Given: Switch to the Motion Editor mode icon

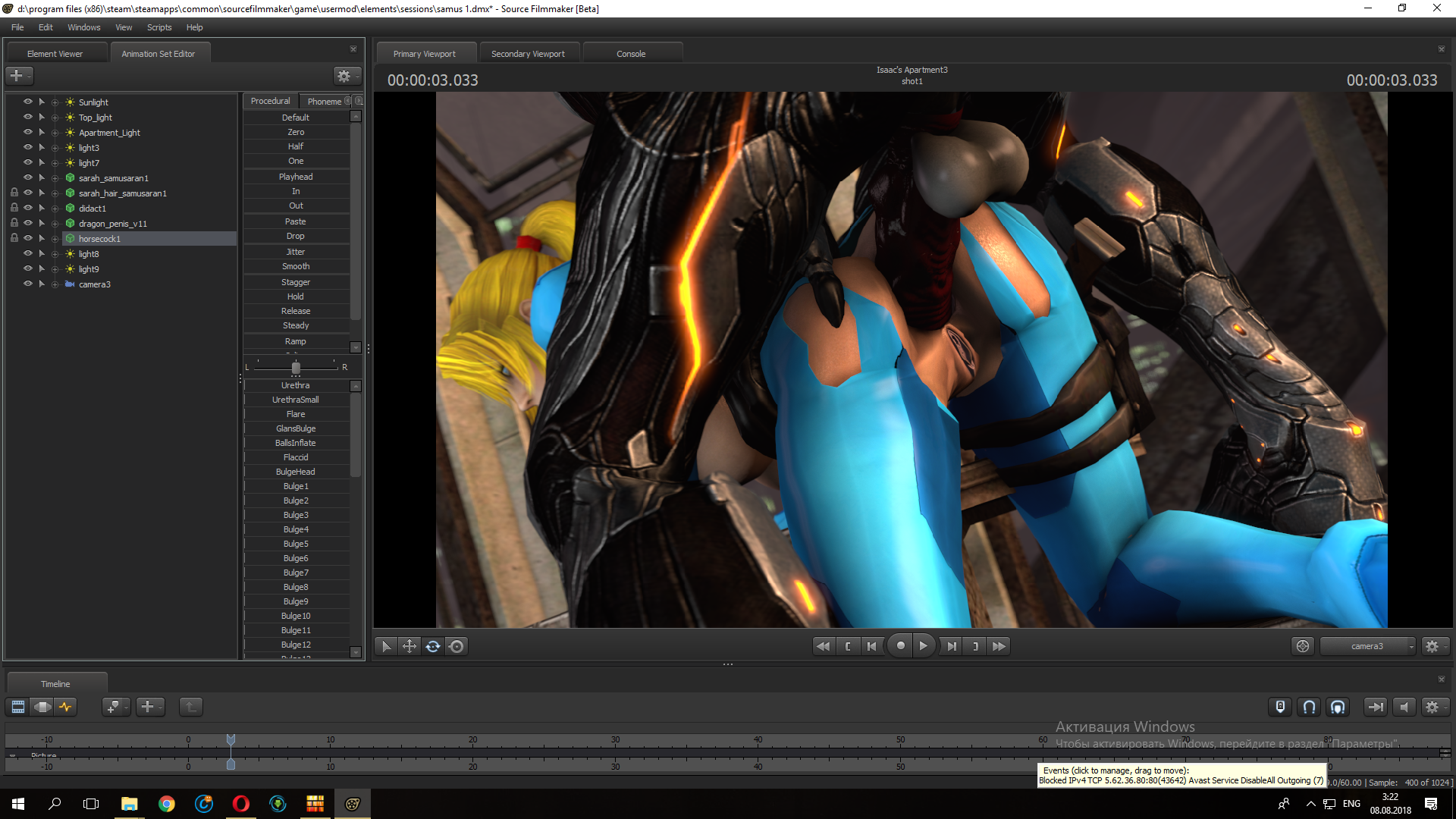Looking at the screenshot, I should 42,707.
